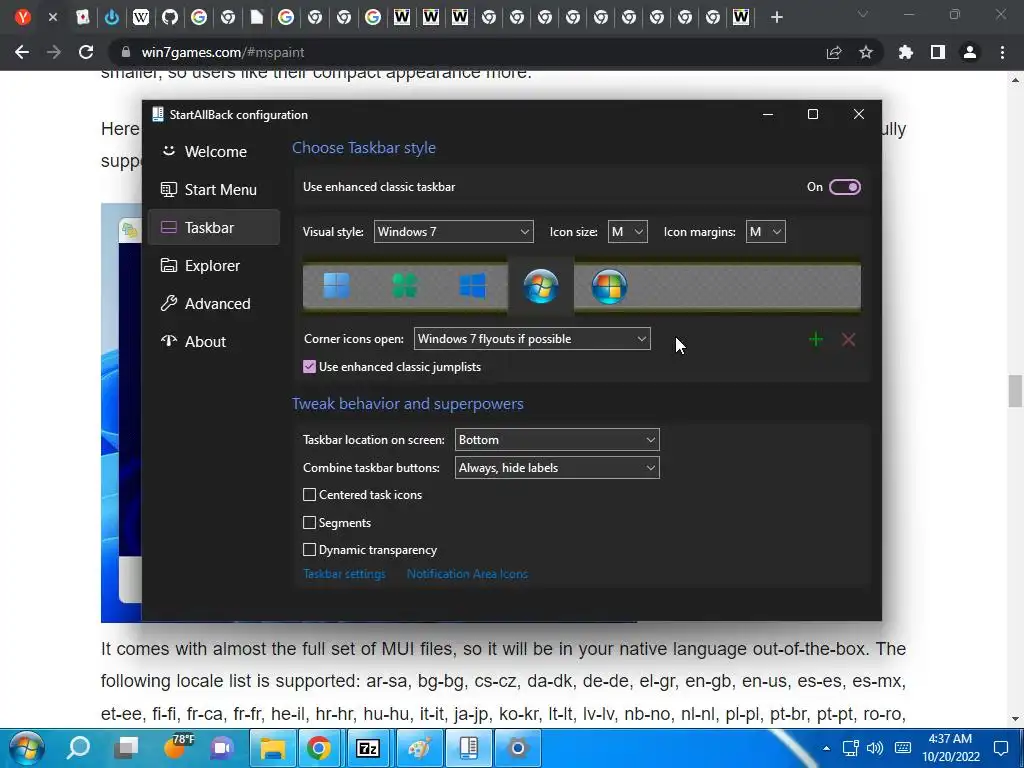1024x768 pixels.
Task: Open the notification center icon
Action: [x=1001, y=748]
